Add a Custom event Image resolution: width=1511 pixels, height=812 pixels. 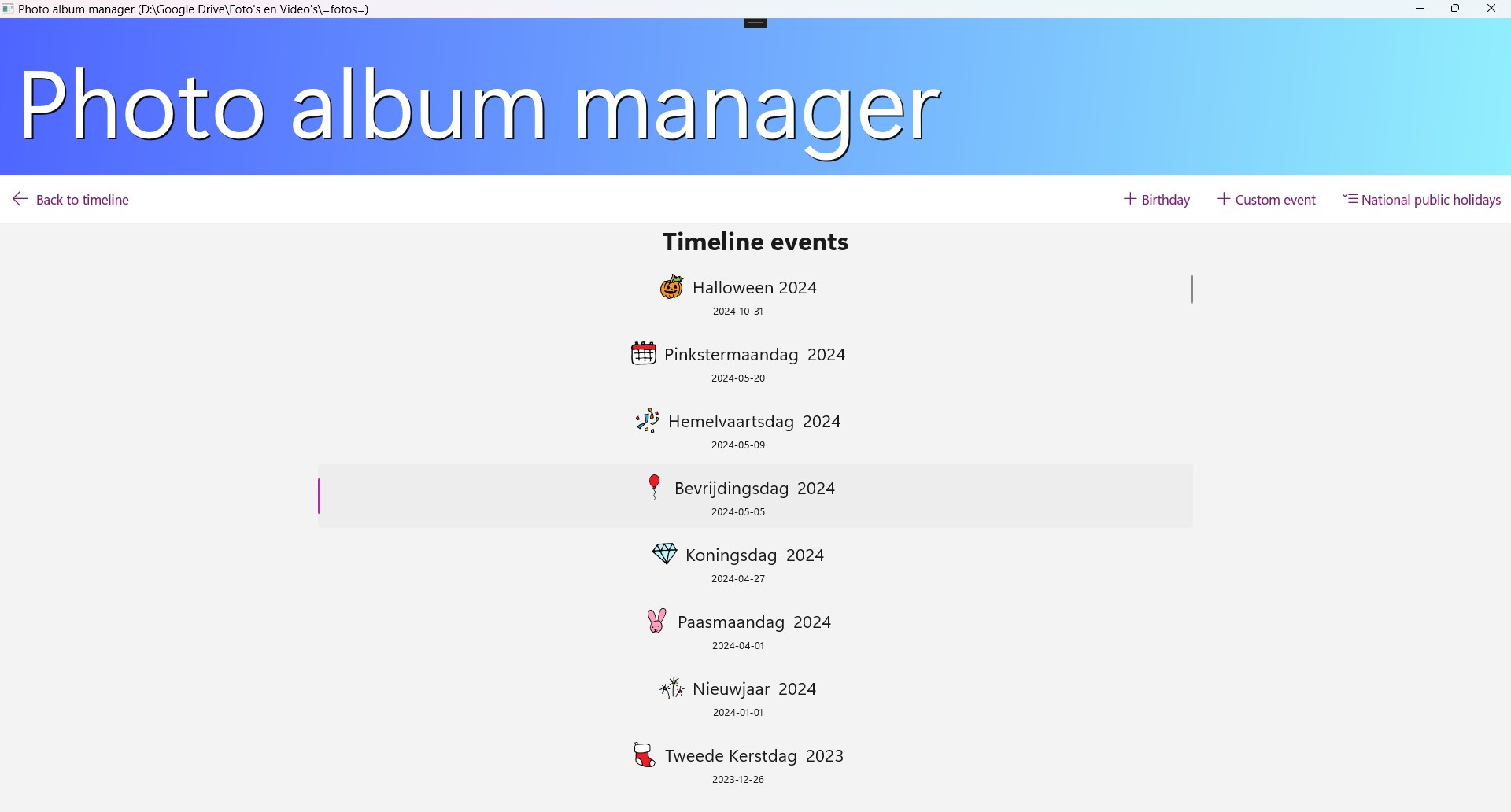point(1267,200)
